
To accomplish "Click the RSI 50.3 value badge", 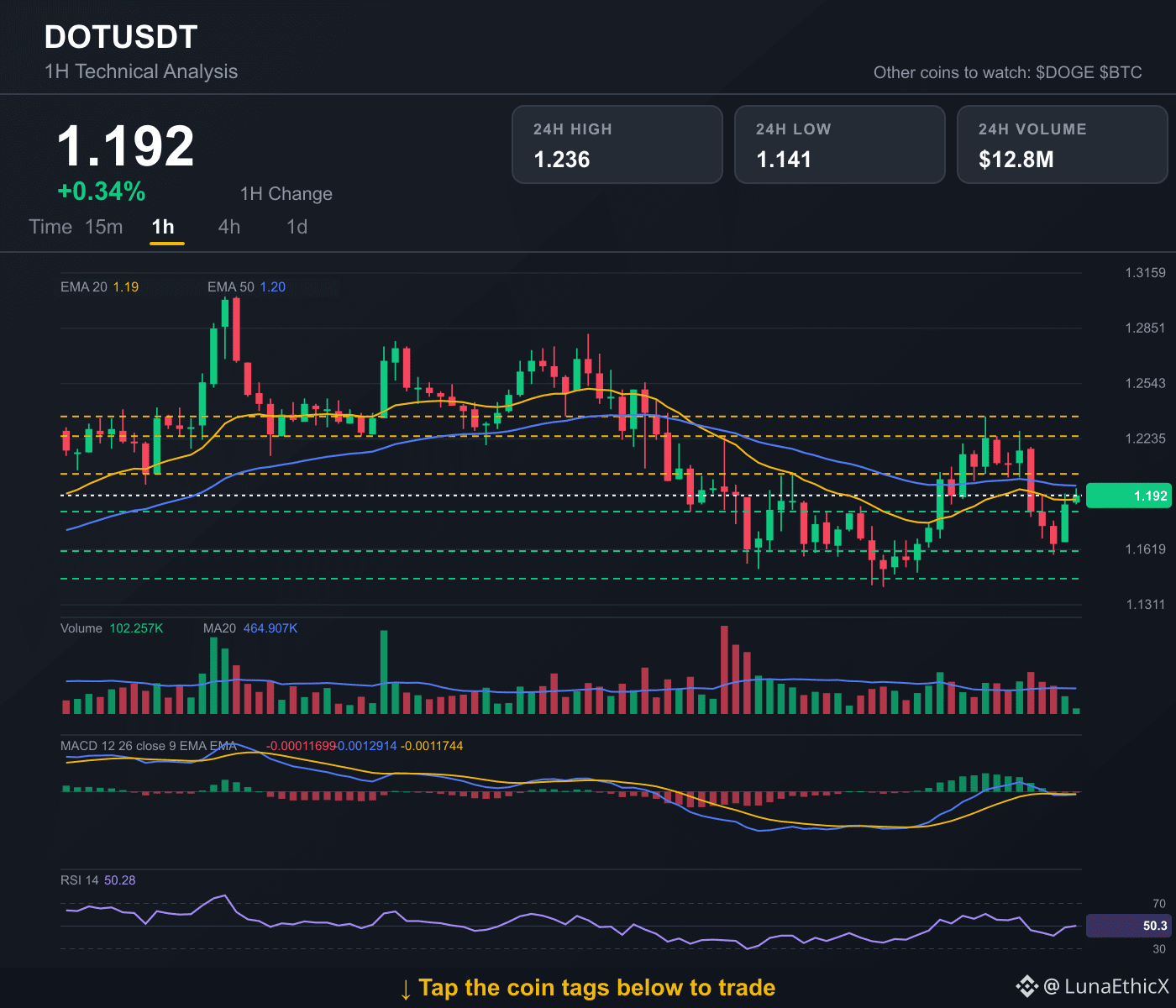I will pyautogui.click(x=1127, y=926).
